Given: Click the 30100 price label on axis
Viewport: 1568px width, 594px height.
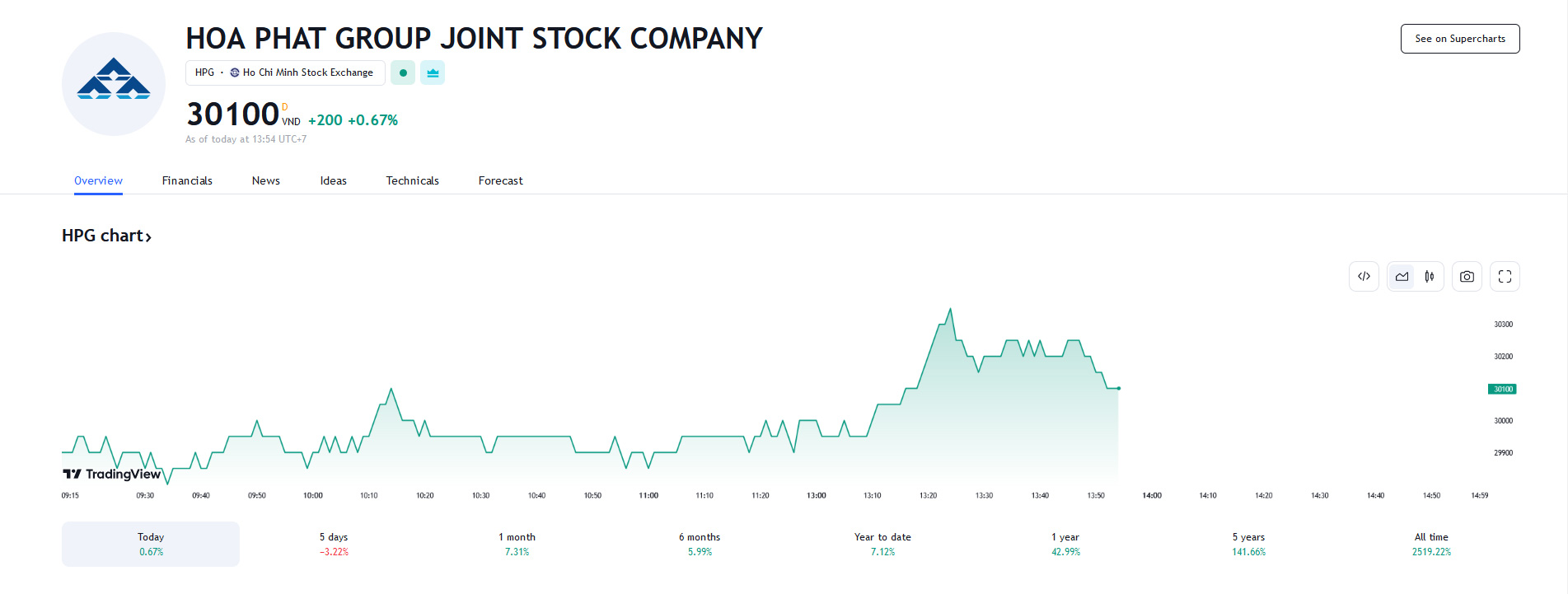Looking at the screenshot, I should tap(1502, 389).
